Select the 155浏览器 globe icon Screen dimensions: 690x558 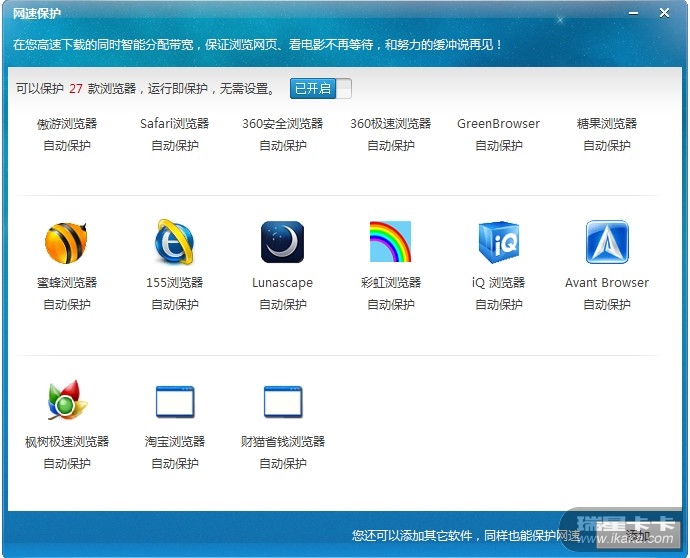(175, 242)
